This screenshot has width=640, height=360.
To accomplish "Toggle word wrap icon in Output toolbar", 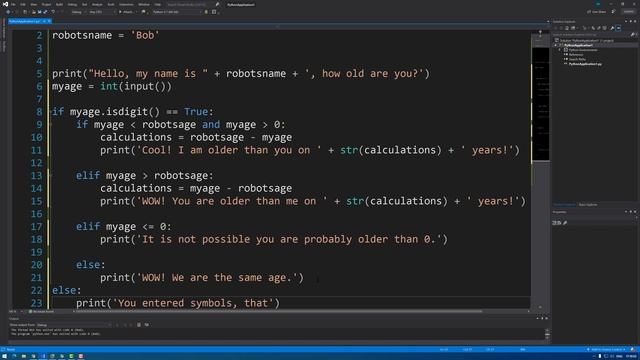I will pos(147,325).
